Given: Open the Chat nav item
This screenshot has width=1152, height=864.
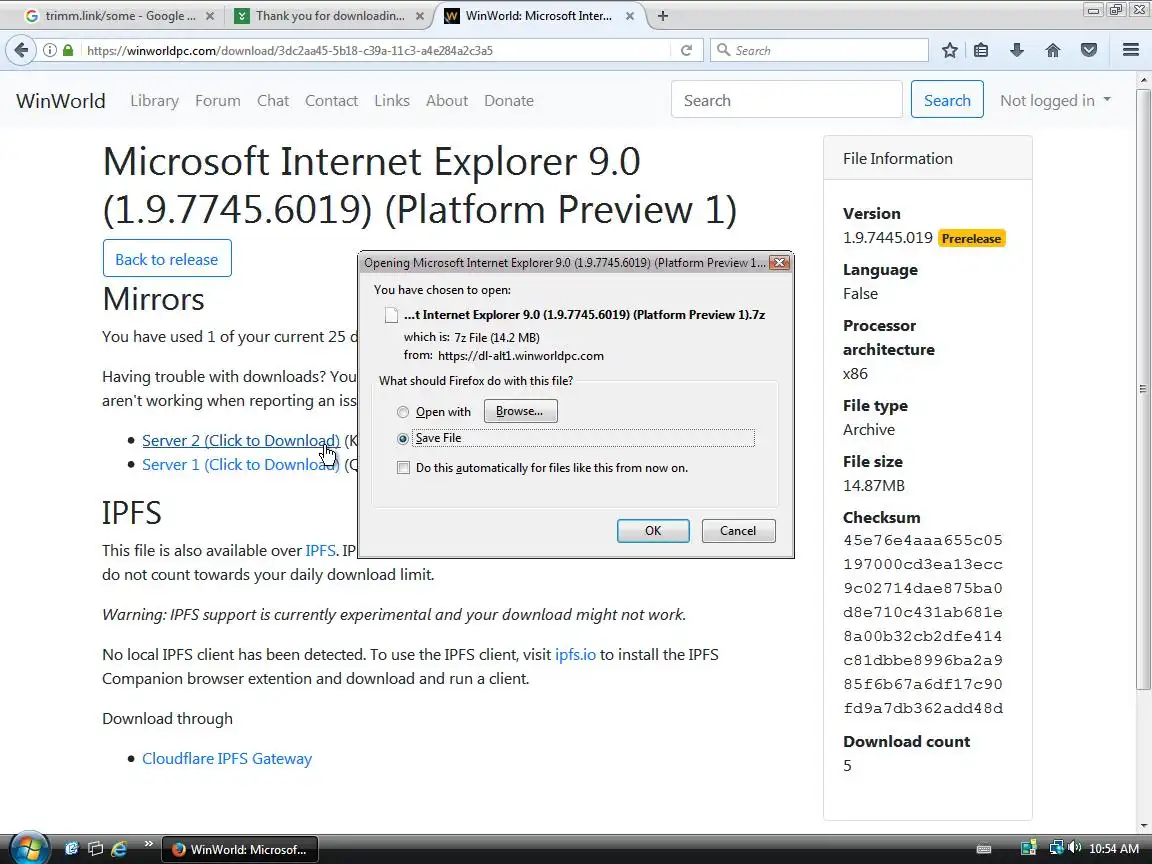Looking at the screenshot, I should click(273, 101).
